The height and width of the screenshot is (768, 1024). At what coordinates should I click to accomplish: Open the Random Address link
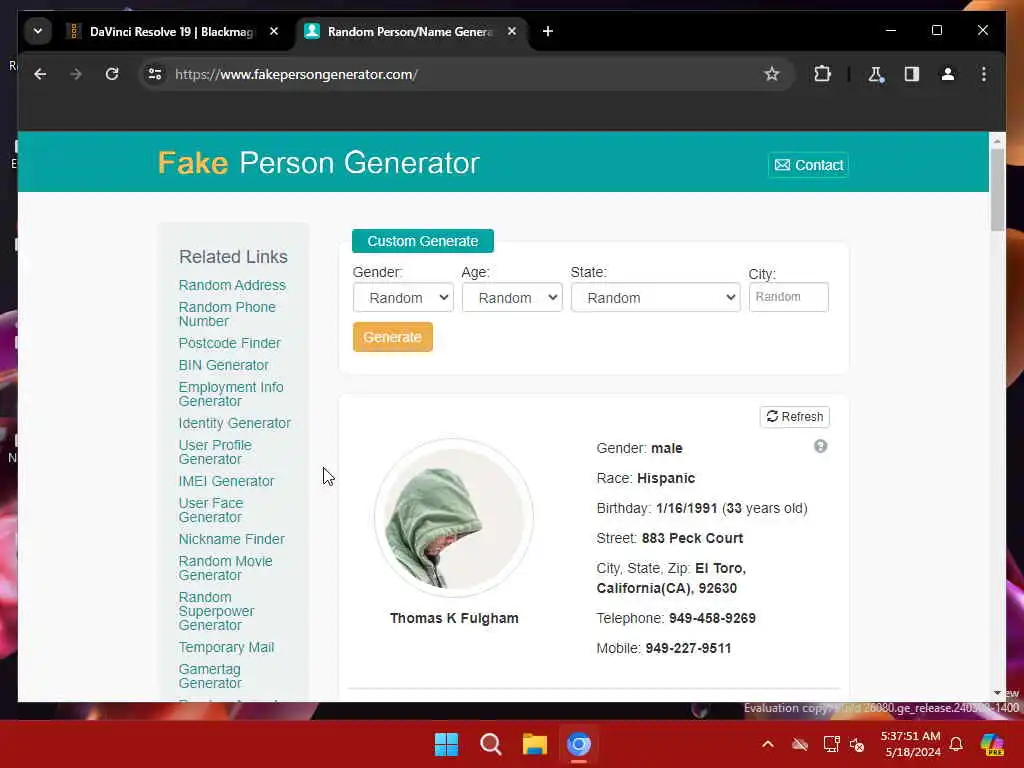232,285
